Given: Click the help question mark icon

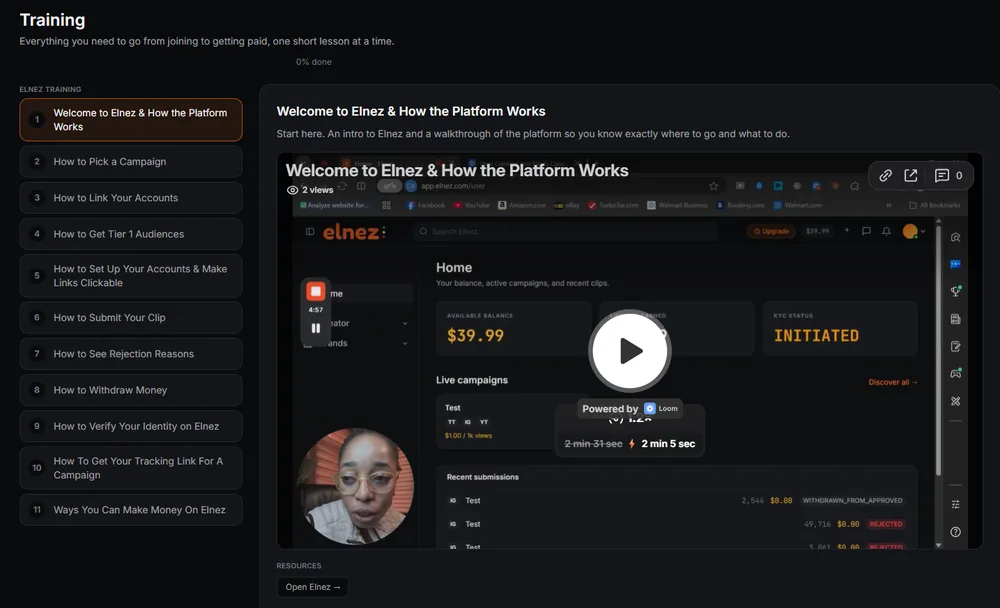Looking at the screenshot, I should pyautogui.click(x=955, y=532).
